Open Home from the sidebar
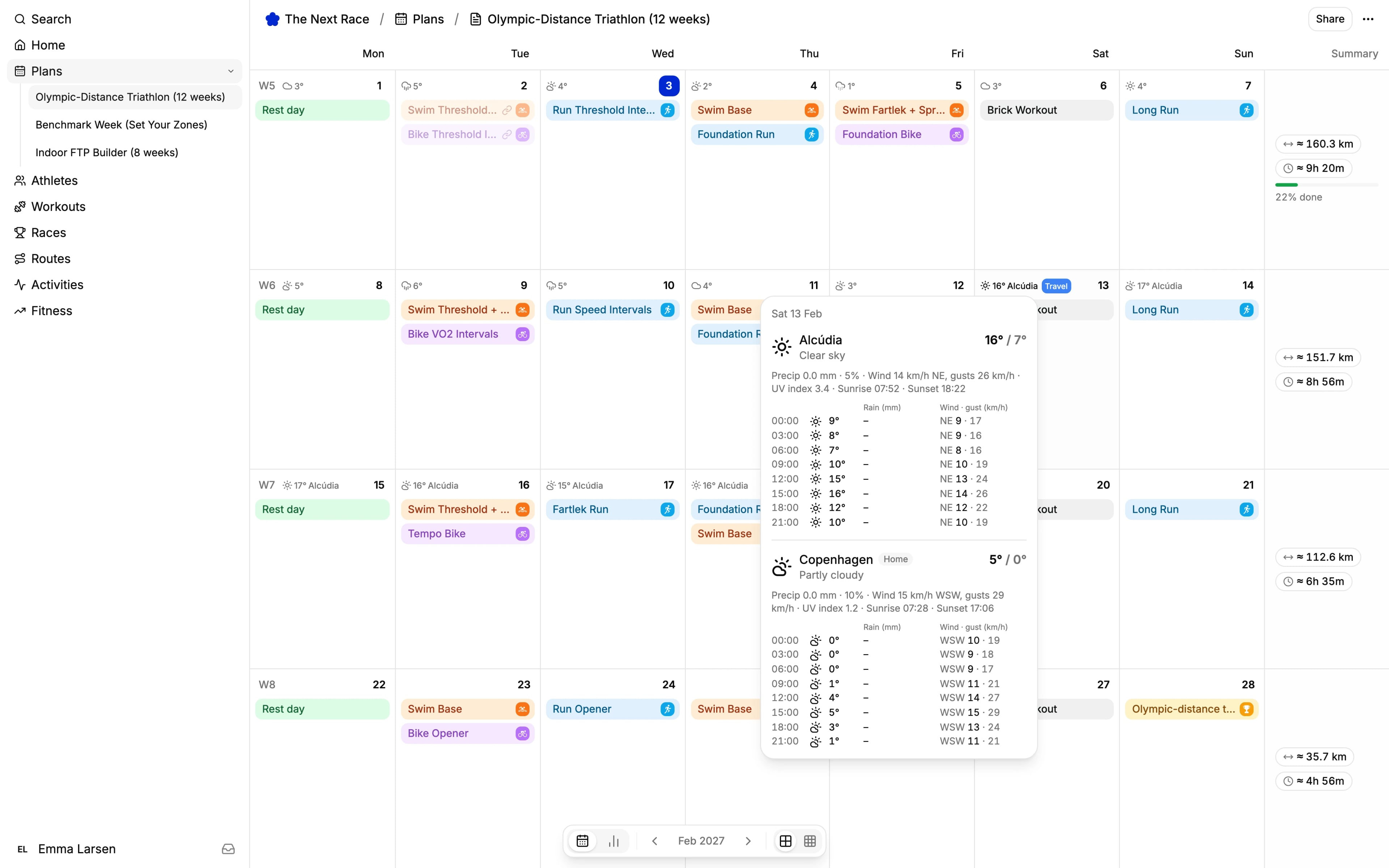The width and height of the screenshot is (1389, 868). tap(124, 45)
